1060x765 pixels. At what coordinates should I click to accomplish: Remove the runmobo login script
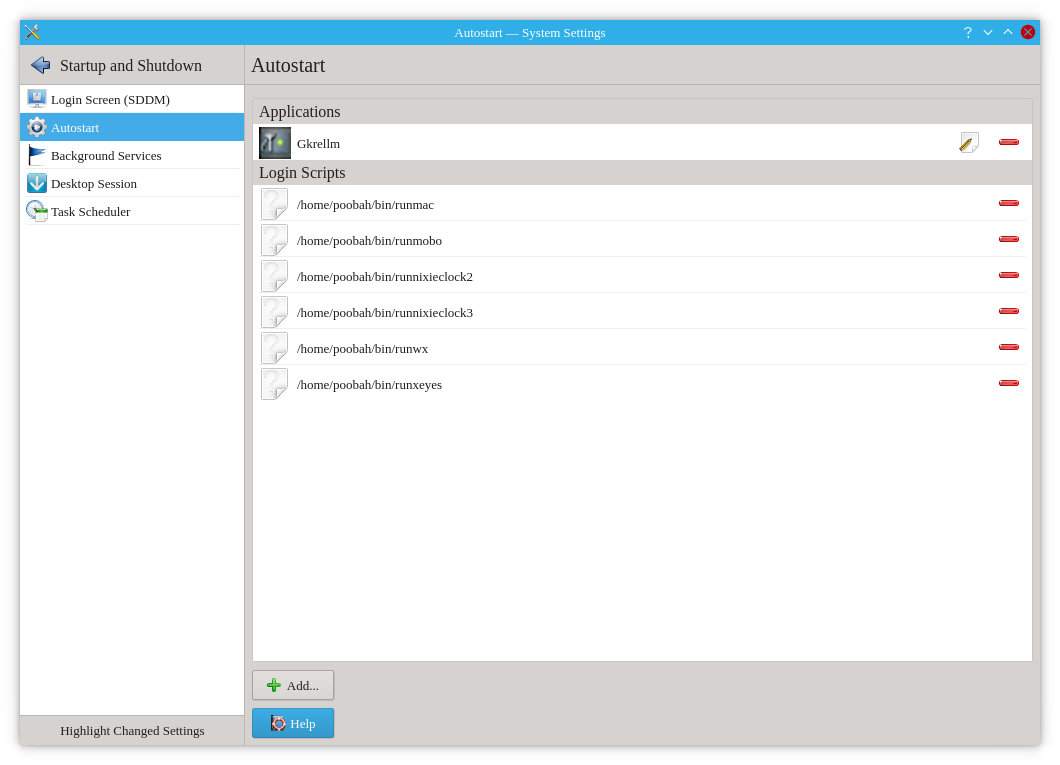1009,239
